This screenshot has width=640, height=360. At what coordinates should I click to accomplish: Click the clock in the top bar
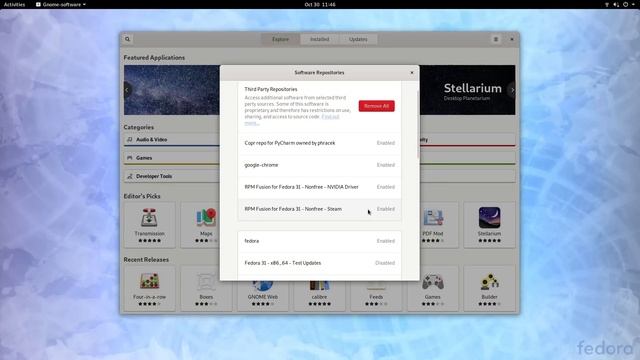coord(320,4)
